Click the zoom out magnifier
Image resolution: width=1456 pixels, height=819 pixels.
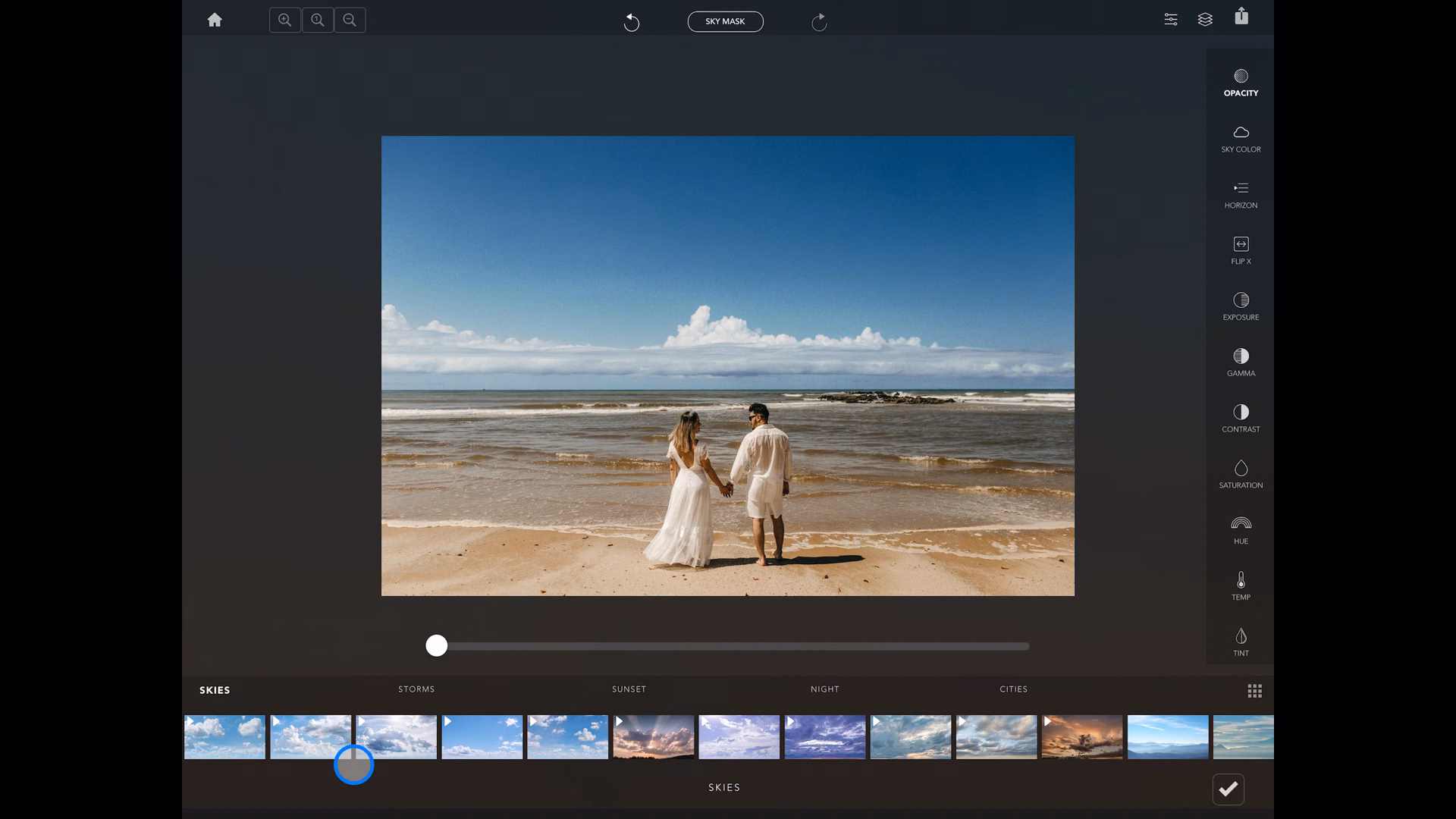point(350,20)
